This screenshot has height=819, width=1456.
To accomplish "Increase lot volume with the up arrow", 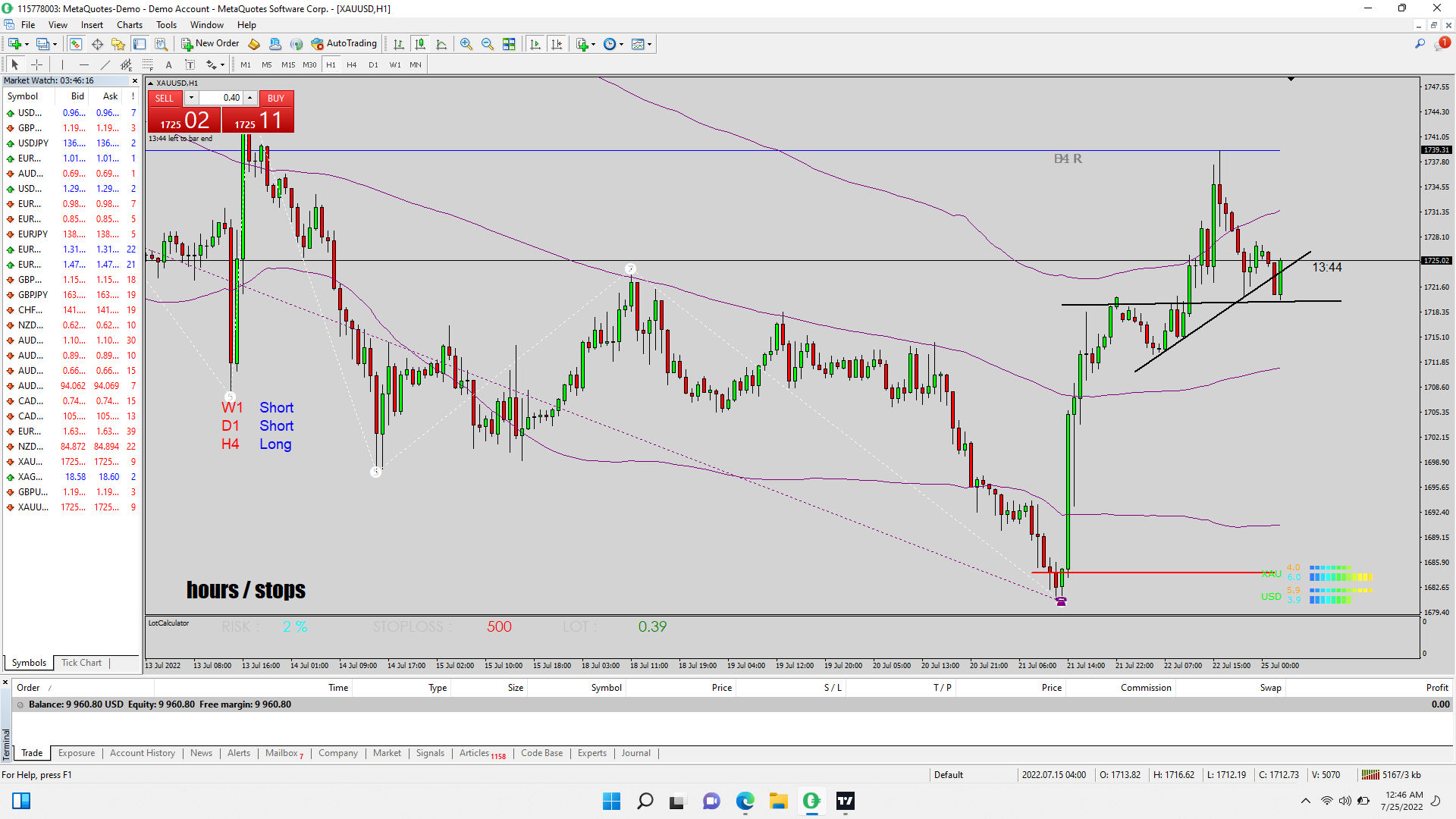I will coord(249,98).
